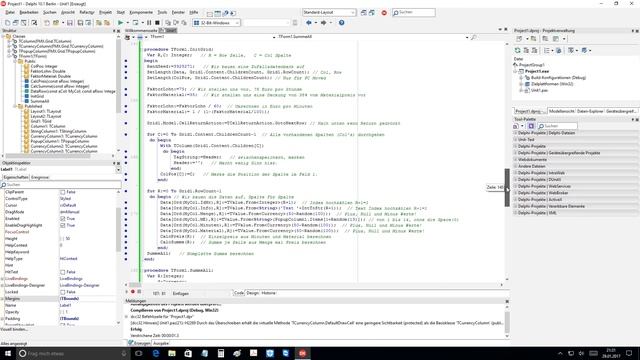The height and width of the screenshot is (360, 640).
Task: Expand the Zielplattformen (Win32) node
Action: coord(521,84)
